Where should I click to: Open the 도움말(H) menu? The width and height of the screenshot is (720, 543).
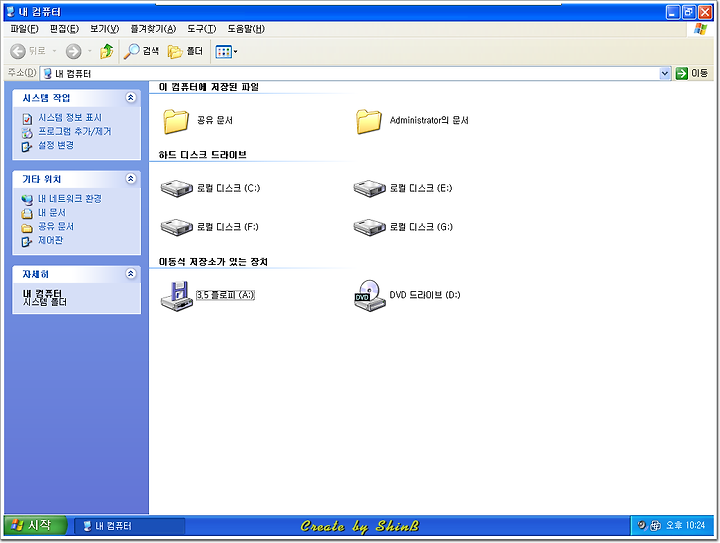[246, 29]
